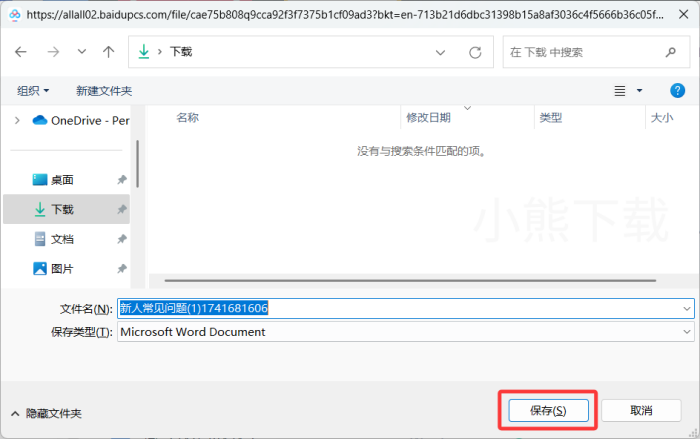Sort by the 大小 column header
Image resolution: width=700 pixels, height=439 pixels.
point(662,118)
